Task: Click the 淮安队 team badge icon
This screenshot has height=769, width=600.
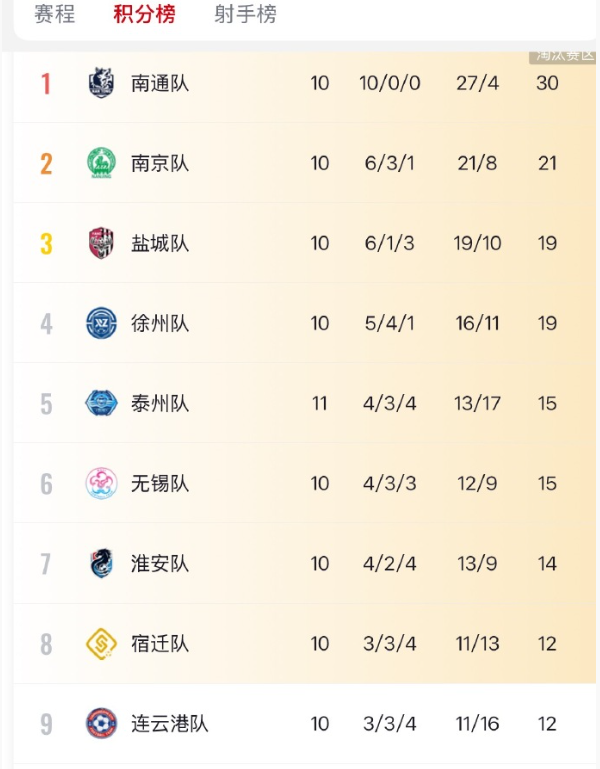Action: 101,563
